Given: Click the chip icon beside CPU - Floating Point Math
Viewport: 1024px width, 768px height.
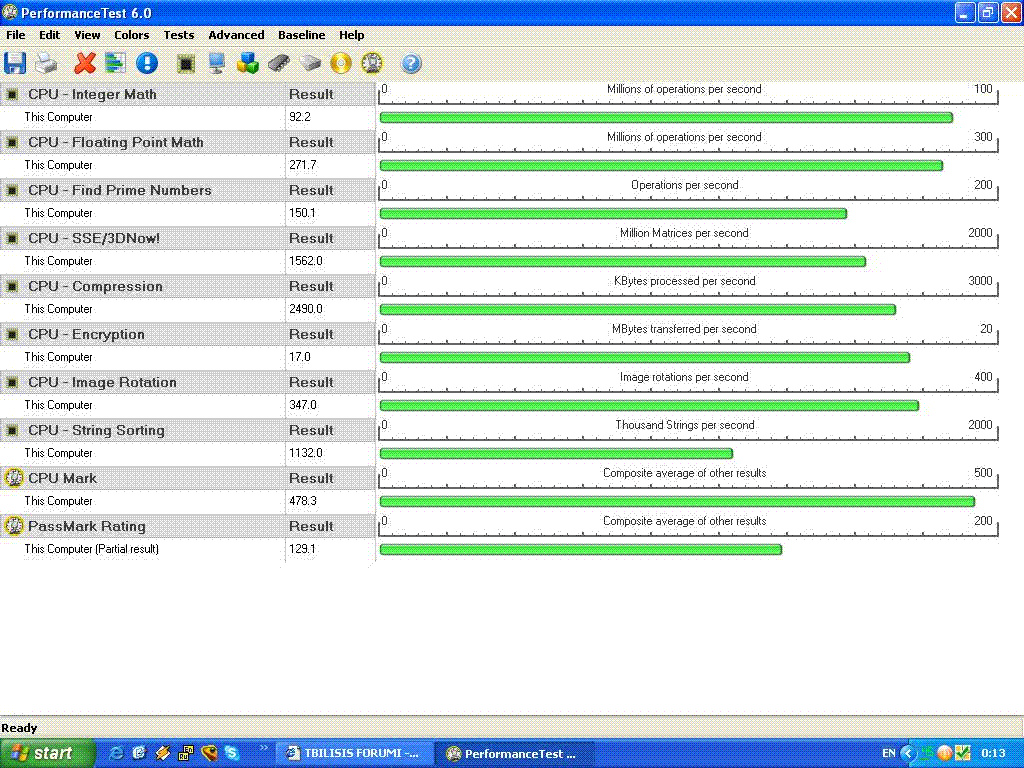Looking at the screenshot, I should click(x=12, y=142).
